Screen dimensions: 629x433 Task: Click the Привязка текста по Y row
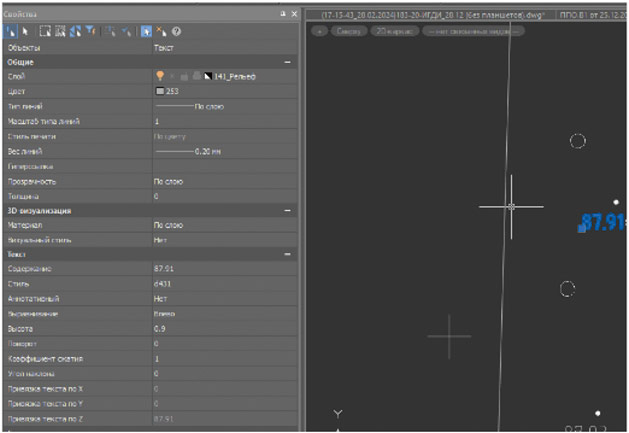pos(150,403)
